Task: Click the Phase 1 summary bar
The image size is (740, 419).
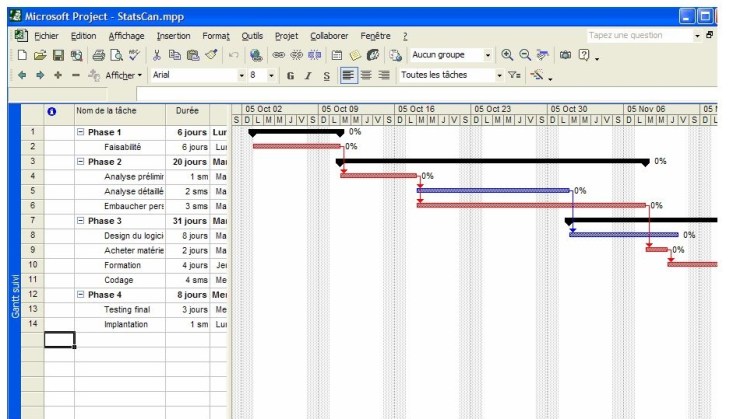Action: click(x=296, y=133)
